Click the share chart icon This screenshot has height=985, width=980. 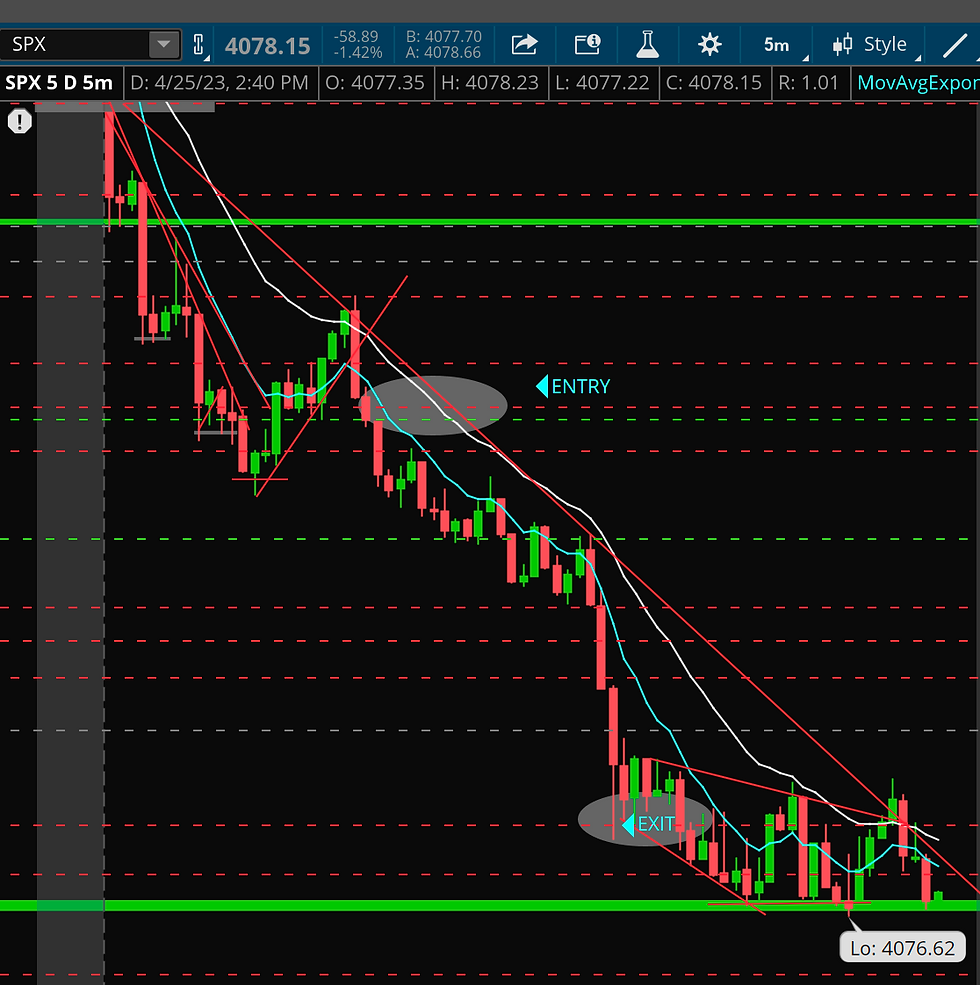point(524,45)
